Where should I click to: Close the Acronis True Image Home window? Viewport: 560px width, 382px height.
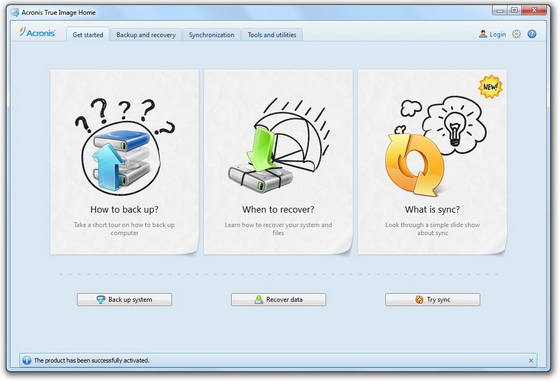[x=534, y=10]
